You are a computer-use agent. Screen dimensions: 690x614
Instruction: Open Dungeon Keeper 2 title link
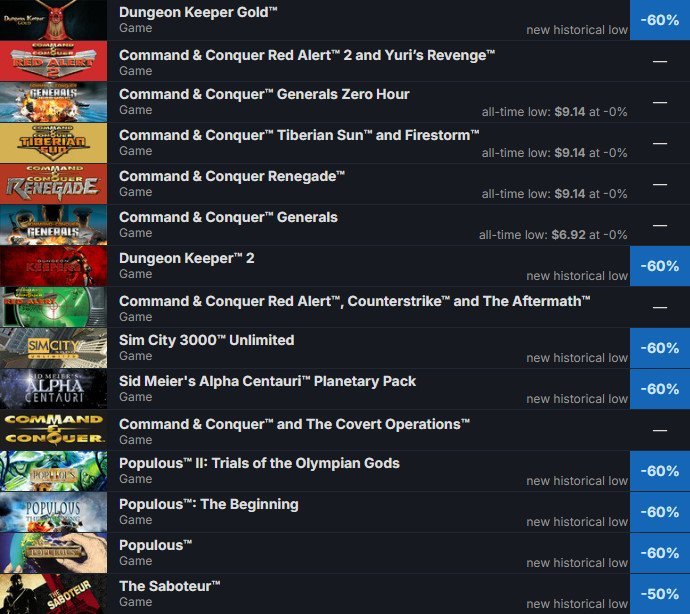pos(187,258)
